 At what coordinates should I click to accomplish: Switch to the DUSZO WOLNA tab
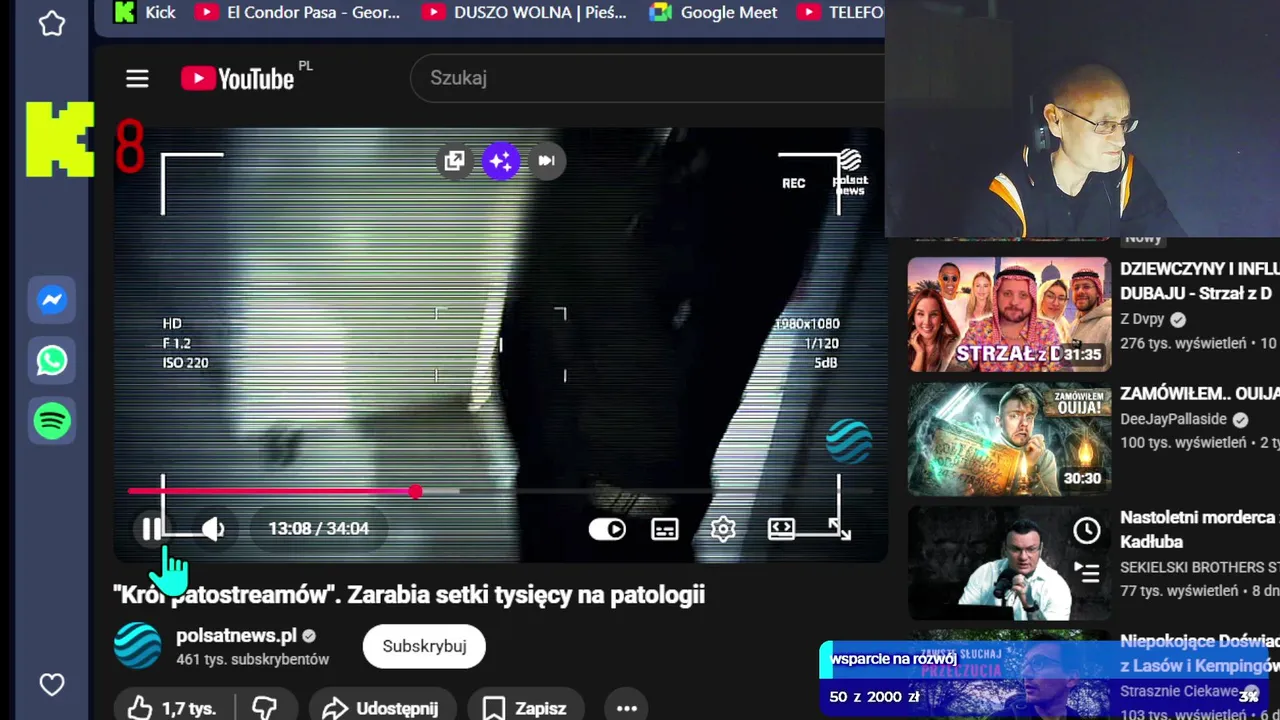coord(525,13)
